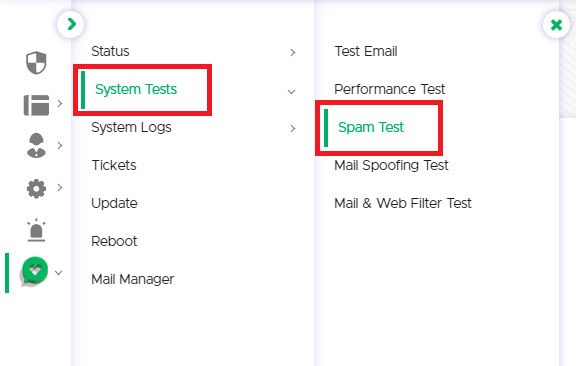The width and height of the screenshot is (576, 366).
Task: Open the settings gear icon
Action: click(36, 189)
